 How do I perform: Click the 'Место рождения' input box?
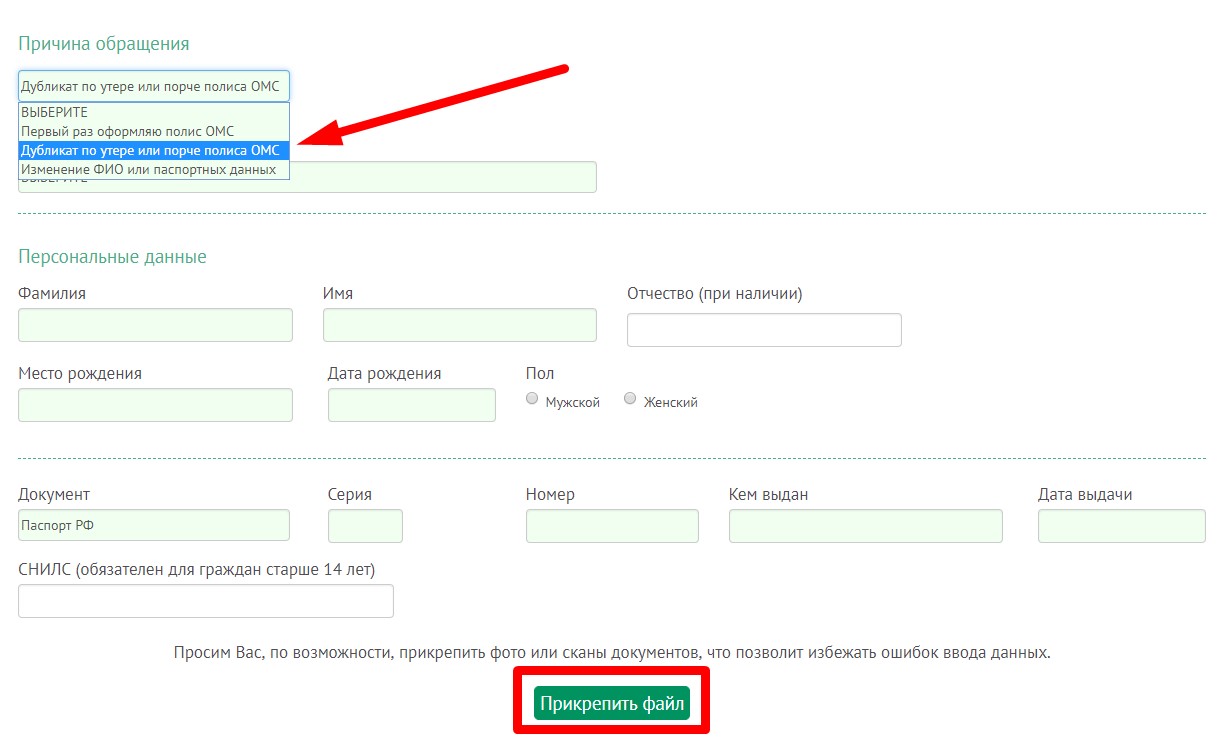155,405
